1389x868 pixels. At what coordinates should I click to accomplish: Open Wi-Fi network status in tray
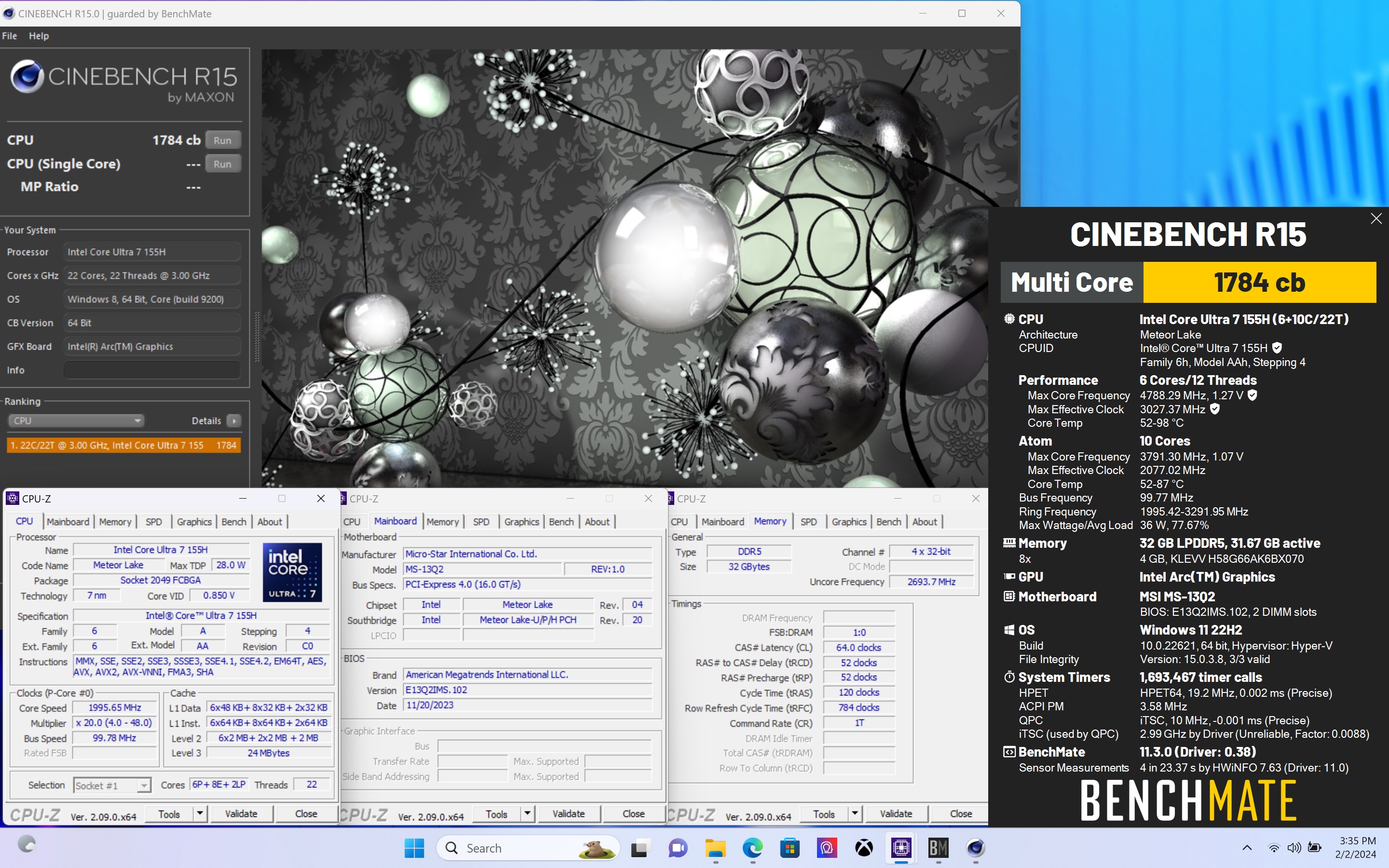click(x=1274, y=848)
